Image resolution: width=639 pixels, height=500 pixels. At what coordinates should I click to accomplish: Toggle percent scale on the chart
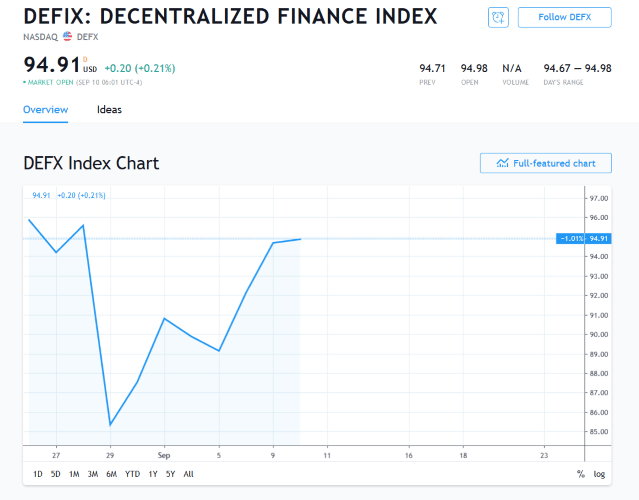click(x=581, y=474)
